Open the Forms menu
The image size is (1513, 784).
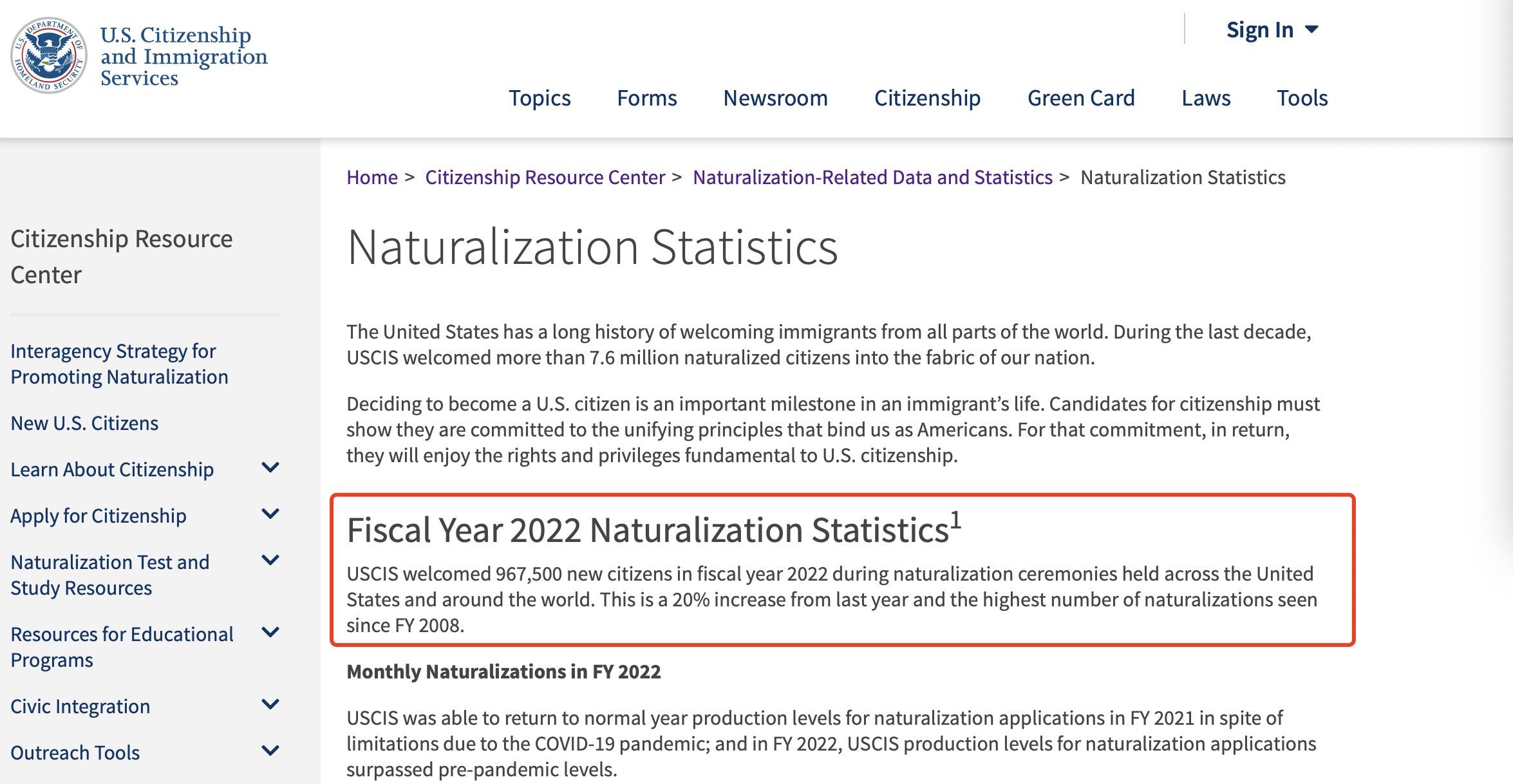646,98
